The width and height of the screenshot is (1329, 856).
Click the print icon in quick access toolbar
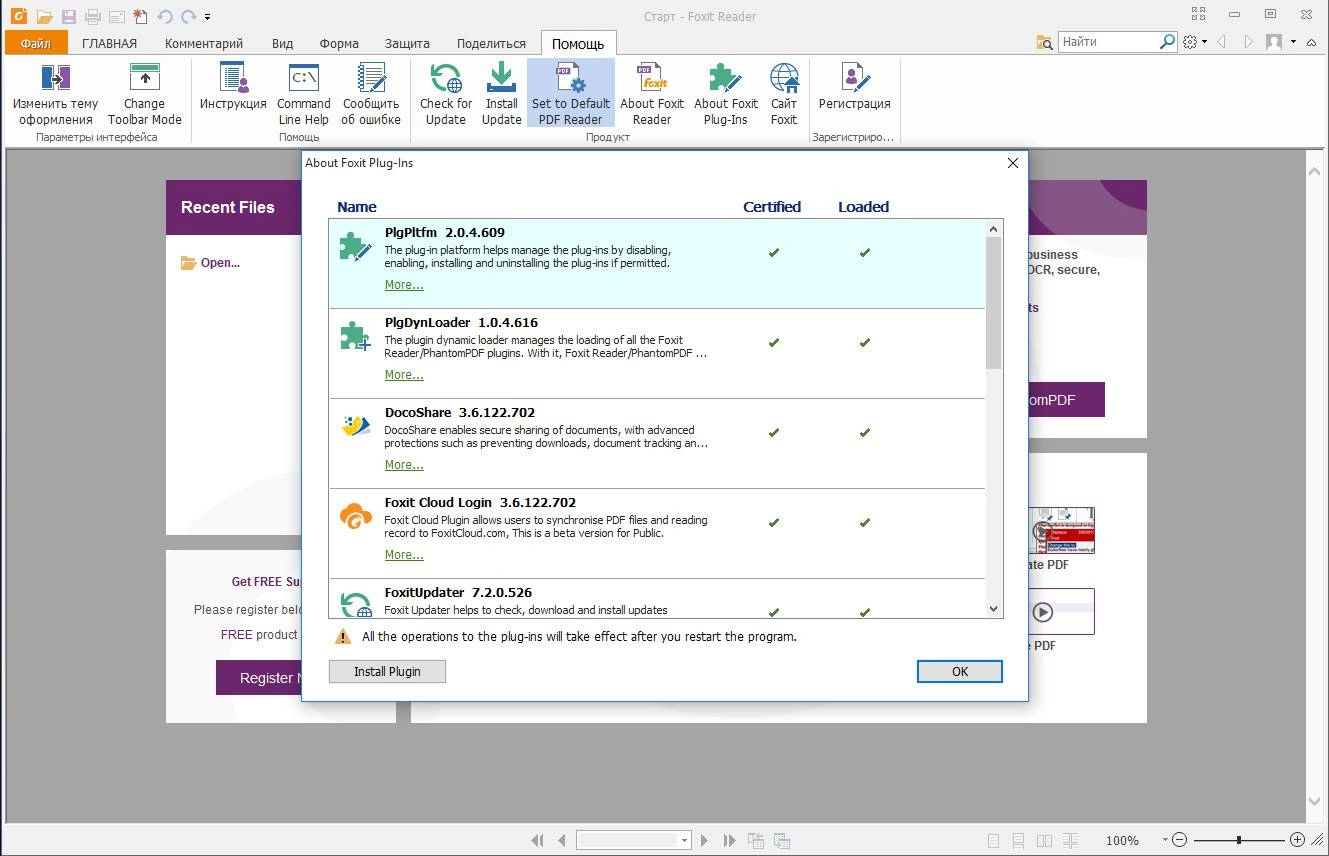point(93,17)
